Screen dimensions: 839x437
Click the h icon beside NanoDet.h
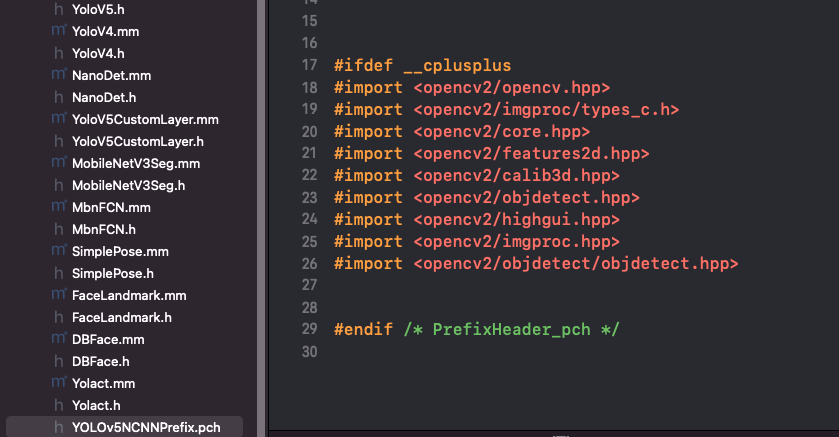click(59, 97)
